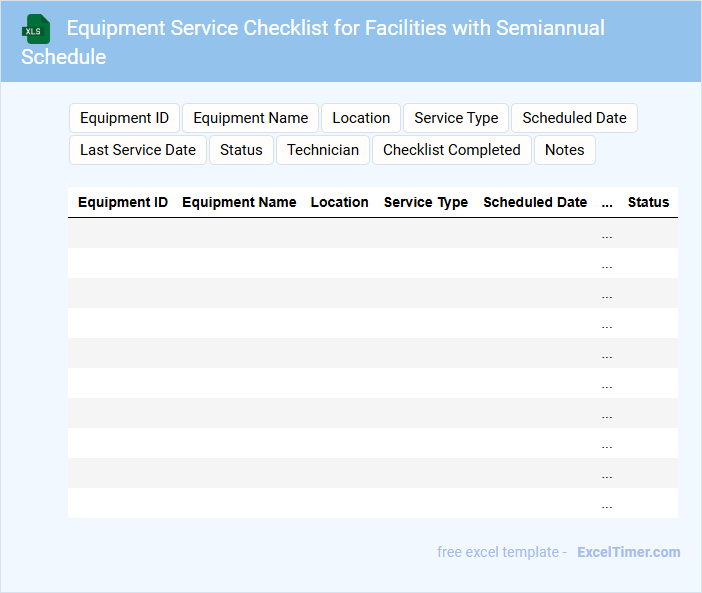
Task: Click the Scheduled Date tag
Action: (x=574, y=118)
